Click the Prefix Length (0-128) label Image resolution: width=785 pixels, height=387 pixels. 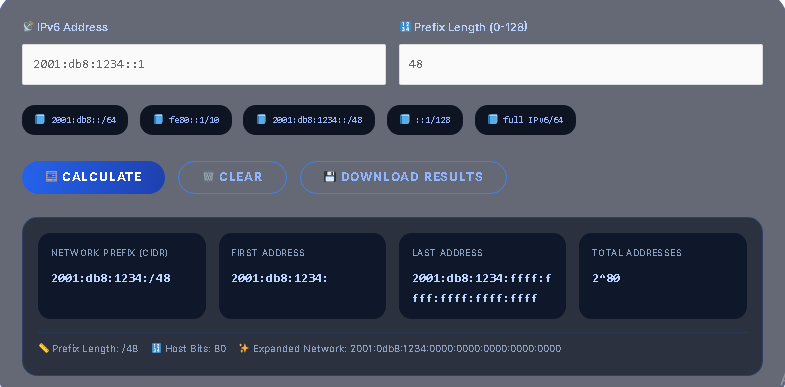coord(471,27)
